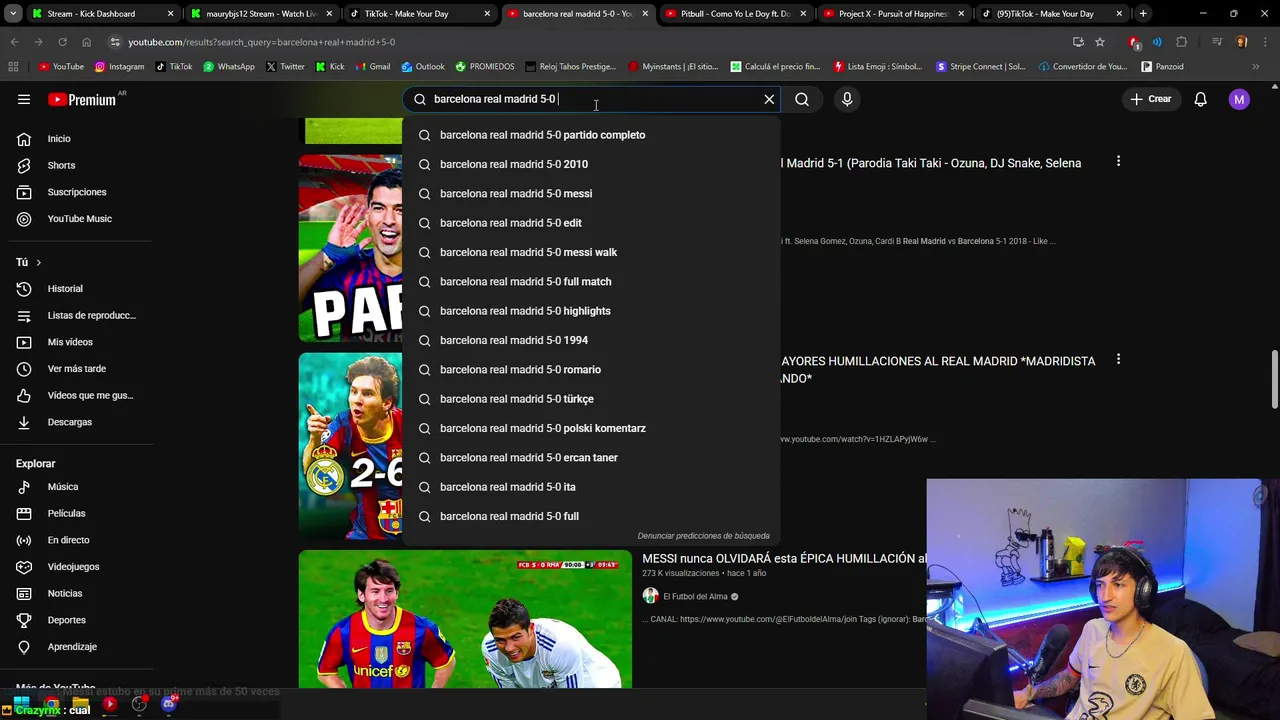Bookmark this page with star

(1100, 42)
